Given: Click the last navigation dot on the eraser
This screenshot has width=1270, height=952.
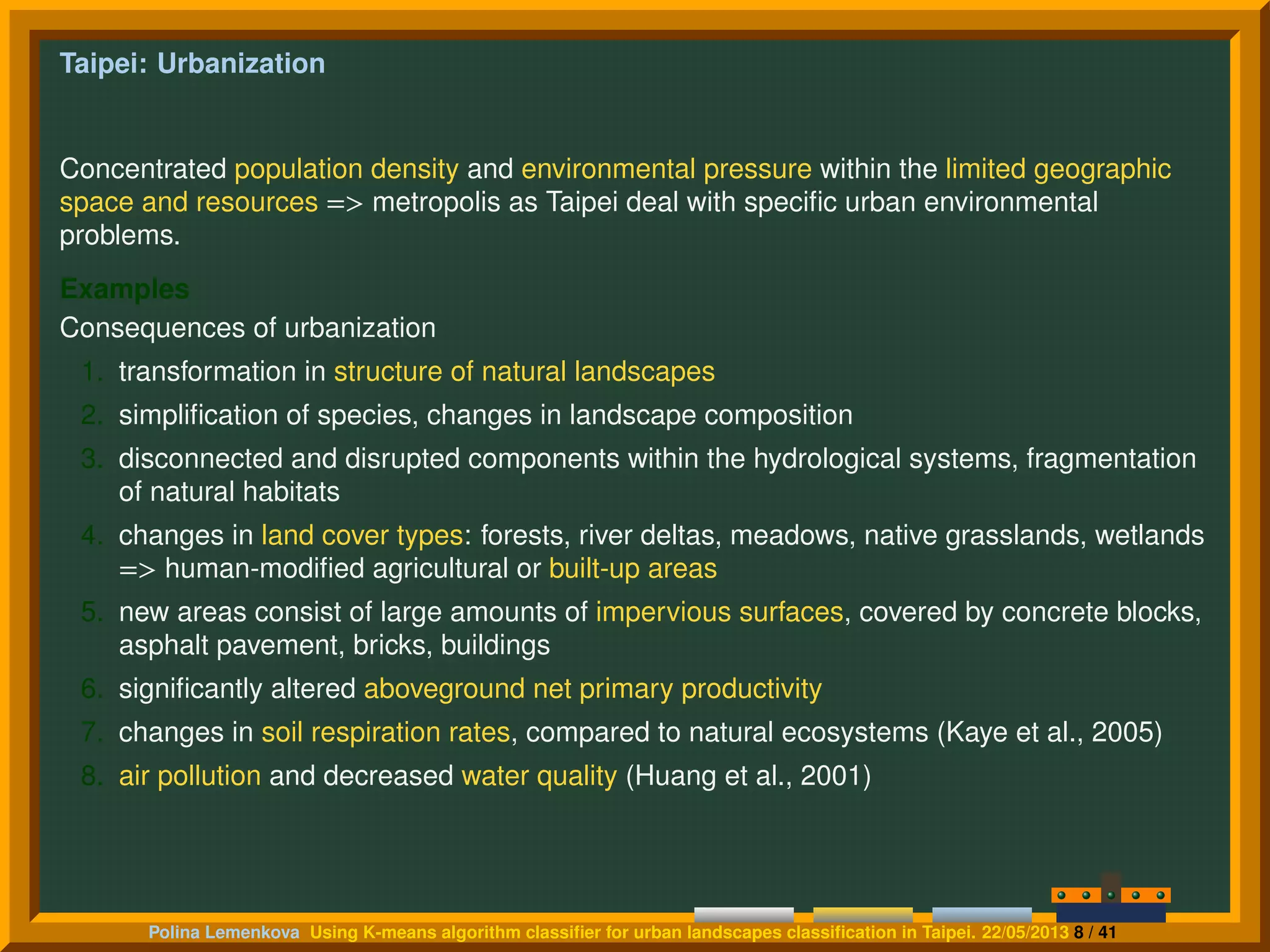Looking at the screenshot, I should click(1160, 895).
